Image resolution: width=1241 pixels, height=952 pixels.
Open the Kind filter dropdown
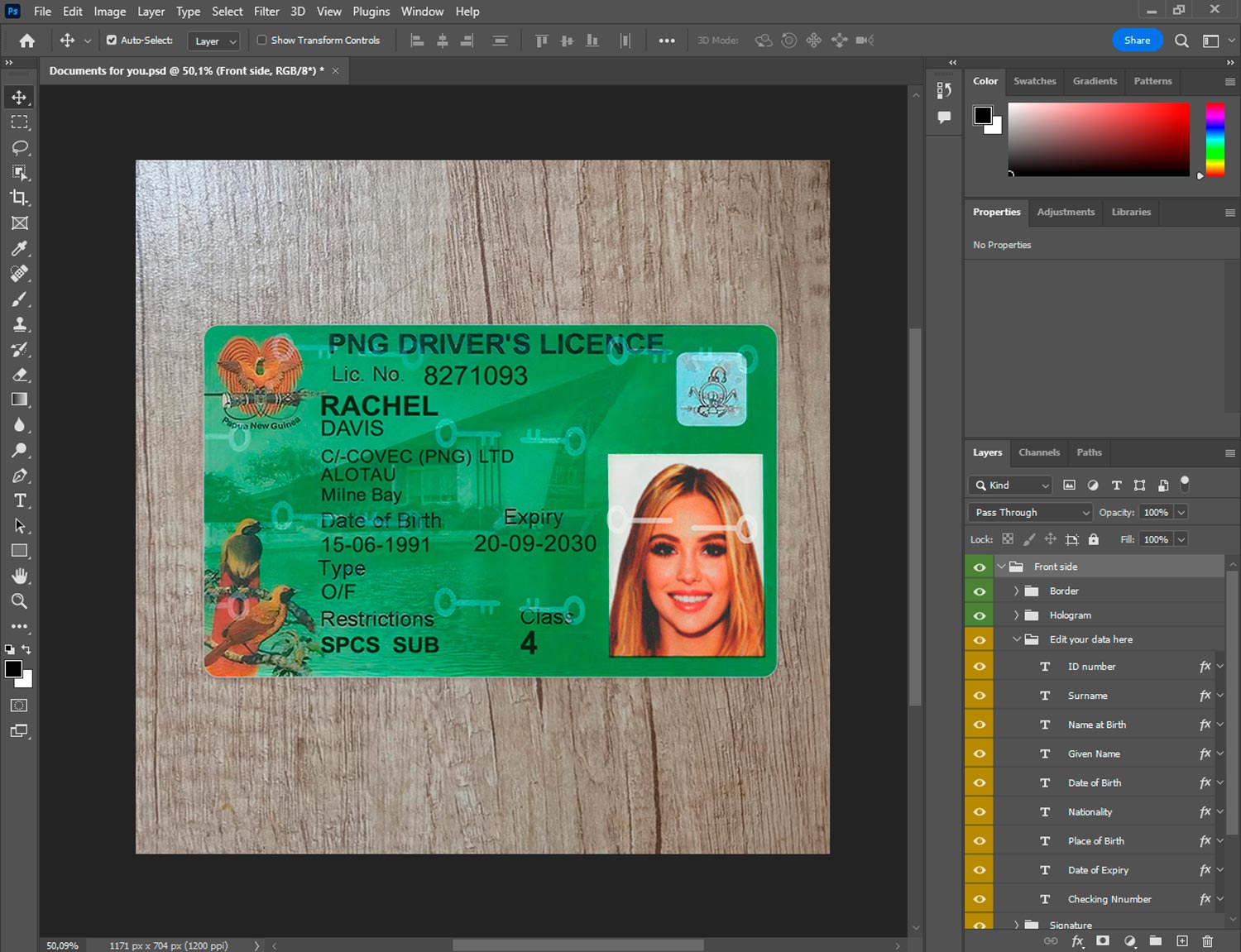tap(1010, 486)
